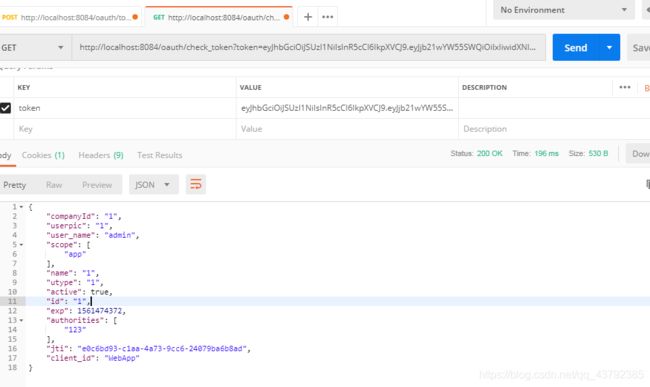Collapse the scope array at line 5

[21, 245]
